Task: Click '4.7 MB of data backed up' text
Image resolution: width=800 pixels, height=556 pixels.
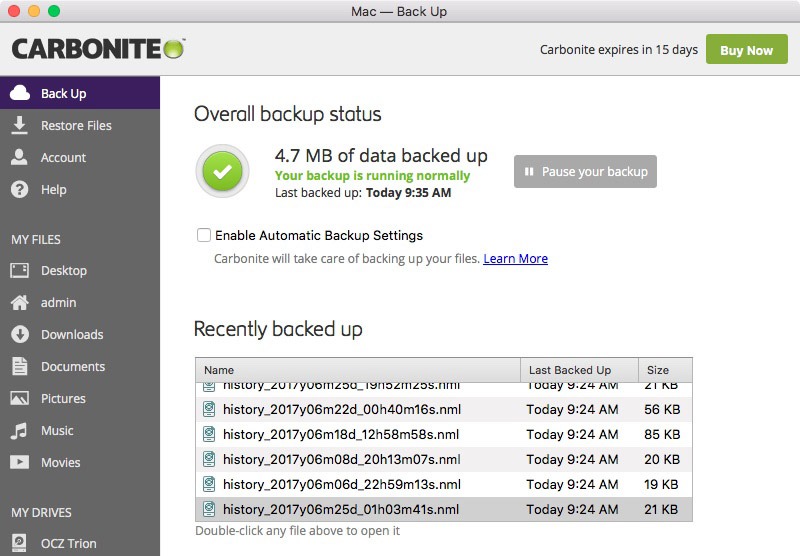Action: tap(381, 155)
